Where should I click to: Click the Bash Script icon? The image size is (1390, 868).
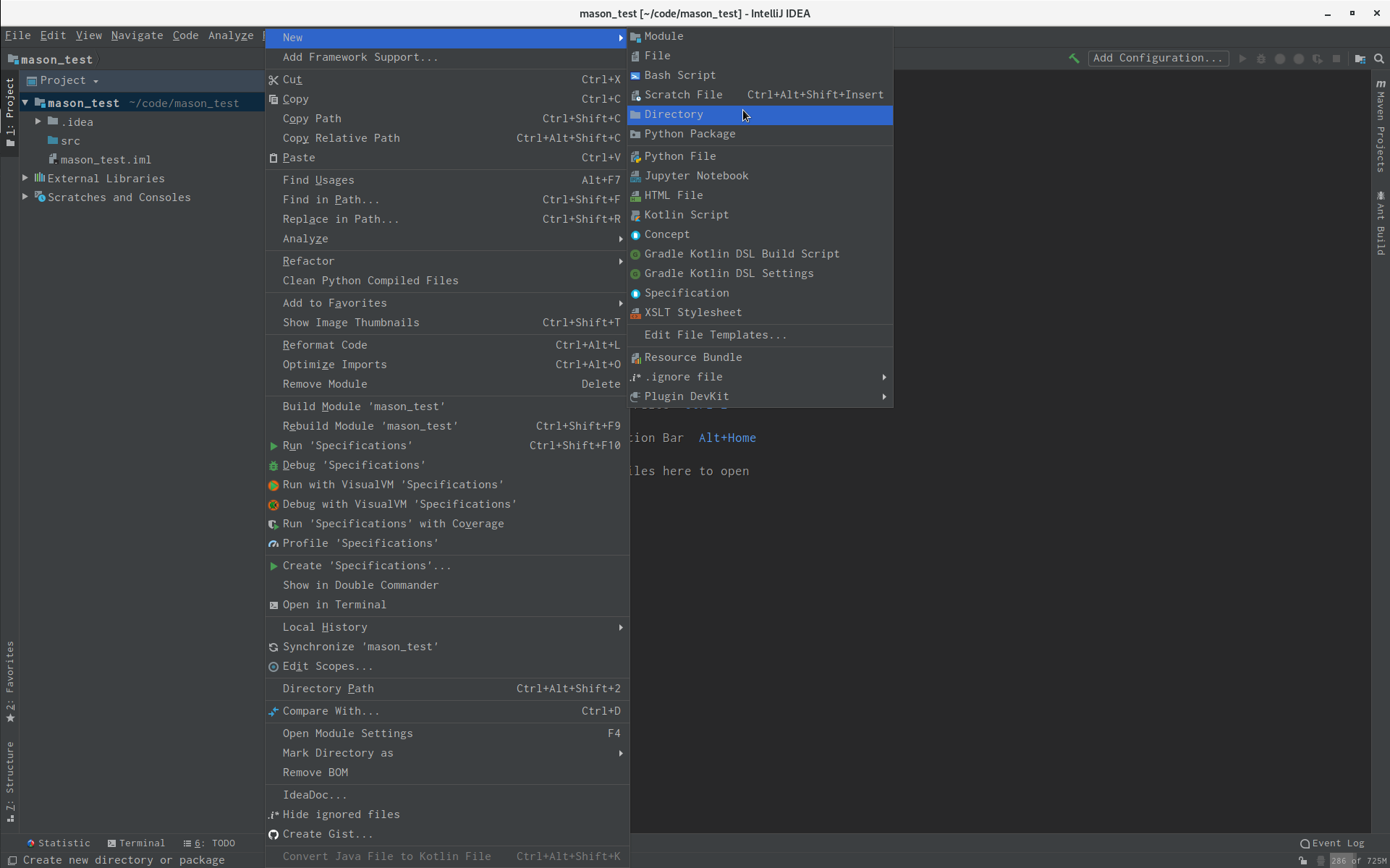pyautogui.click(x=635, y=76)
